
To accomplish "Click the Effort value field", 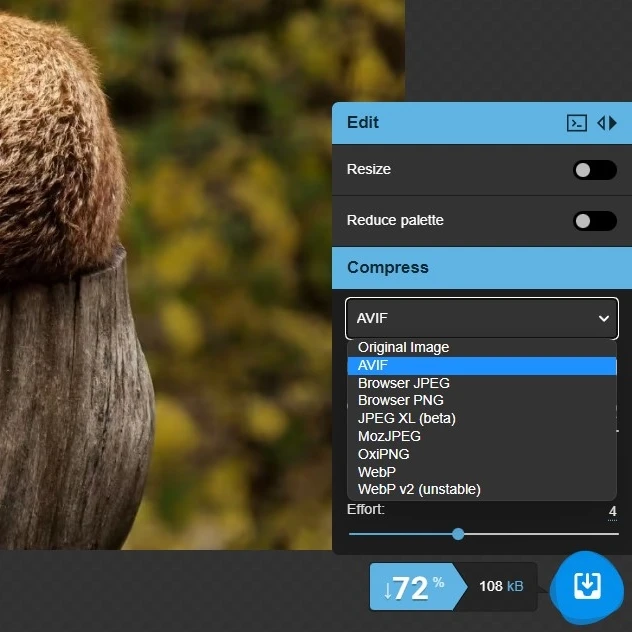I will pos(612,511).
